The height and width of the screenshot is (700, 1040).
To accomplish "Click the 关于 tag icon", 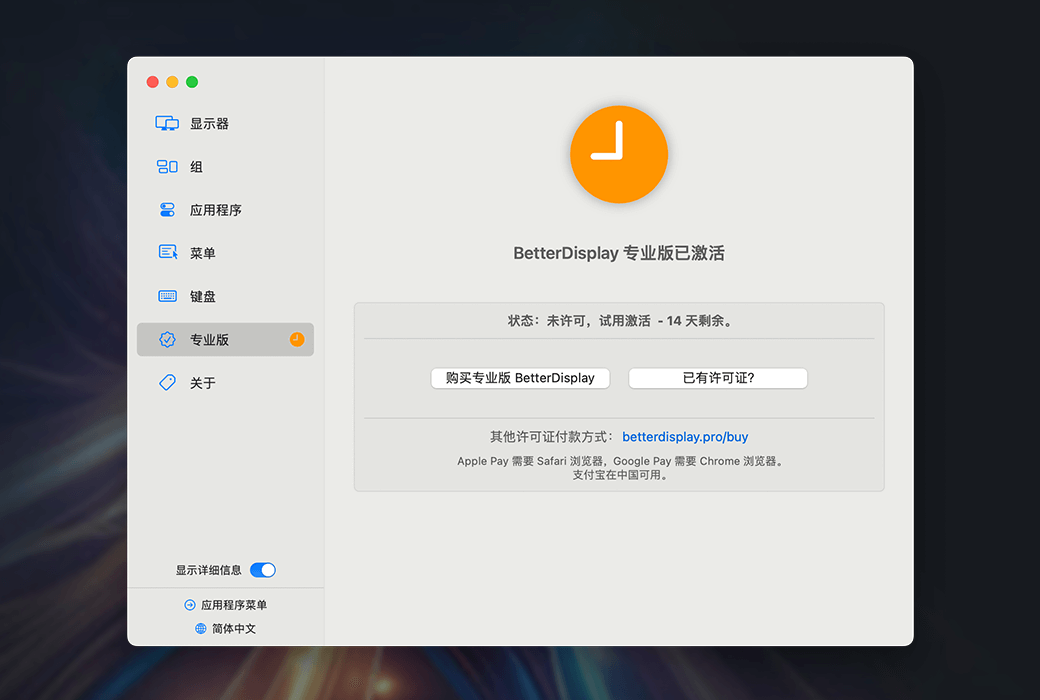I will [167, 383].
